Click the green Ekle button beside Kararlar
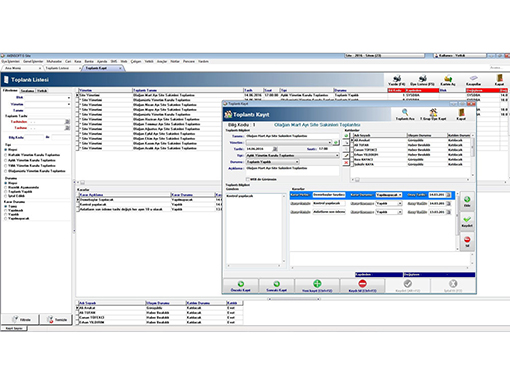510x380 pixels. coord(467,202)
